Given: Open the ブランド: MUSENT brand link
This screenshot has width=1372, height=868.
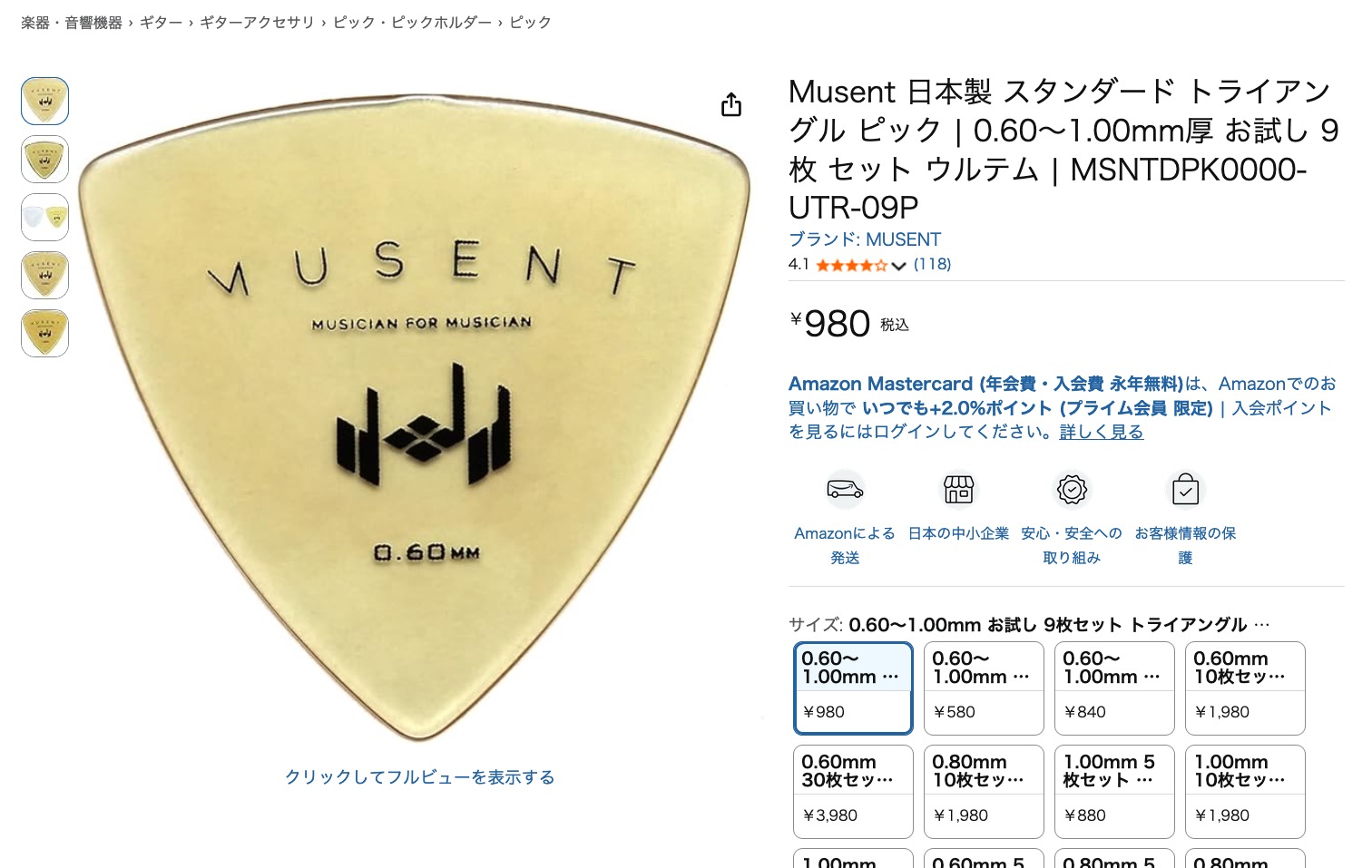Looking at the screenshot, I should click(864, 239).
